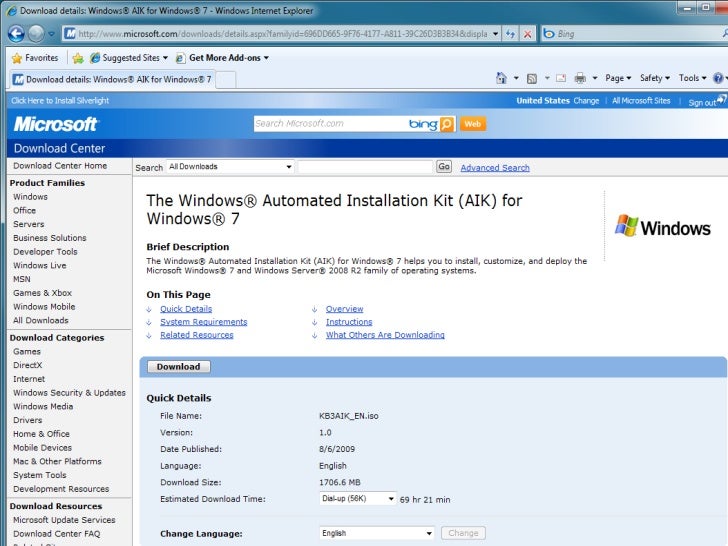The image size is (728, 546).
Task: Click the RSS Feeds icon
Action: (x=532, y=78)
